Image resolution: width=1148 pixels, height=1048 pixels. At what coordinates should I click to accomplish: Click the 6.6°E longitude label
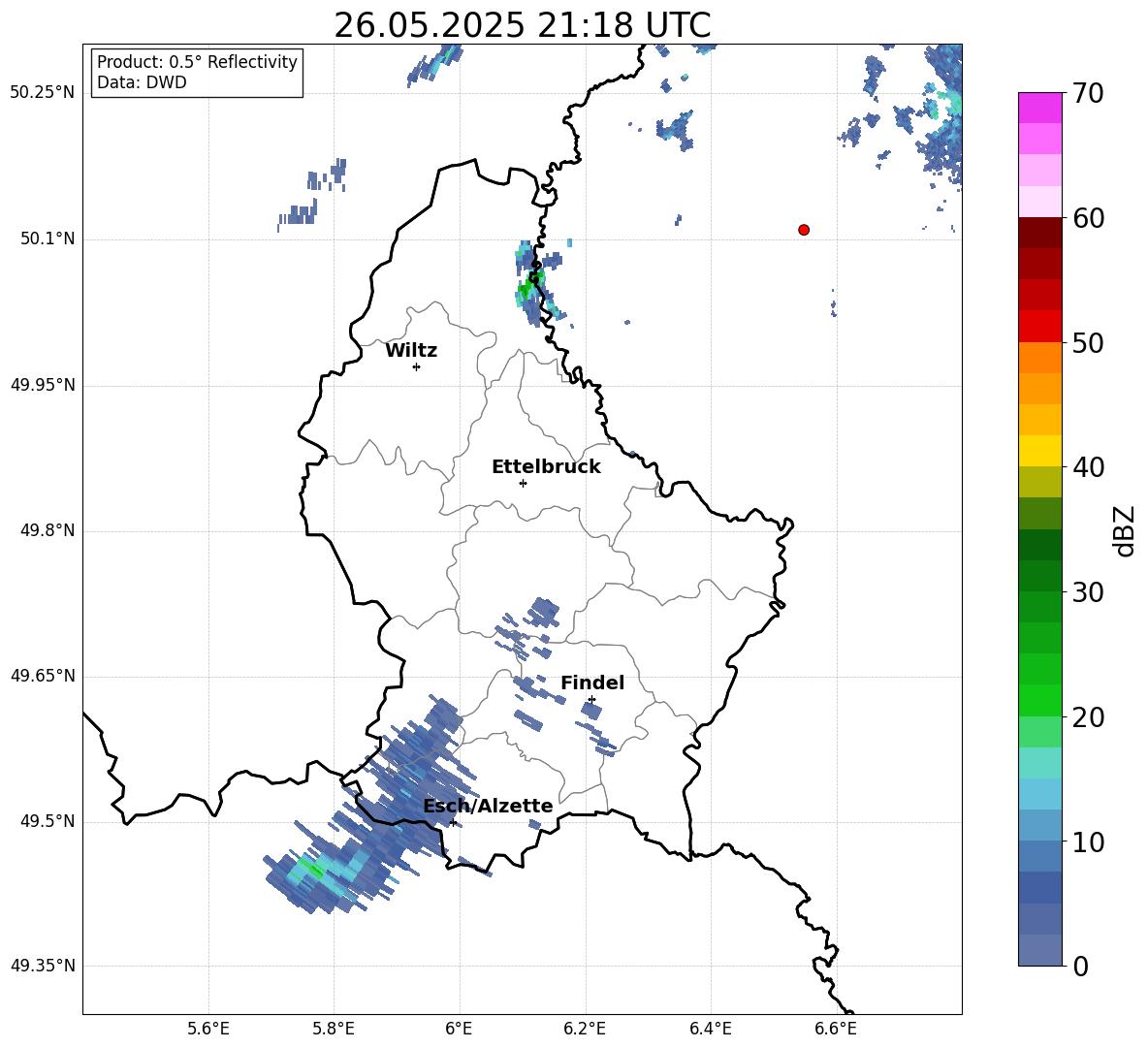pyautogui.click(x=836, y=1029)
